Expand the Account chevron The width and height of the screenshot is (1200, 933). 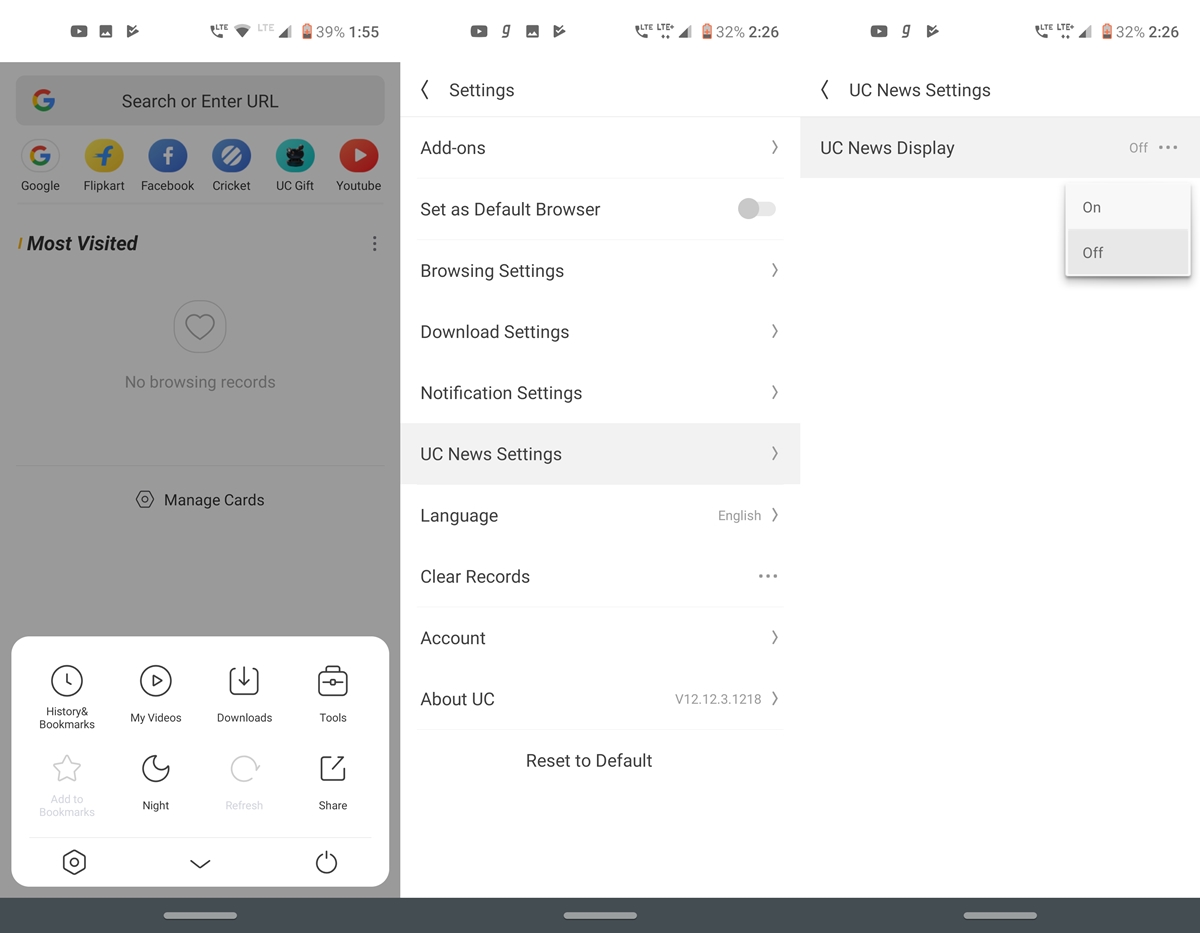point(775,638)
